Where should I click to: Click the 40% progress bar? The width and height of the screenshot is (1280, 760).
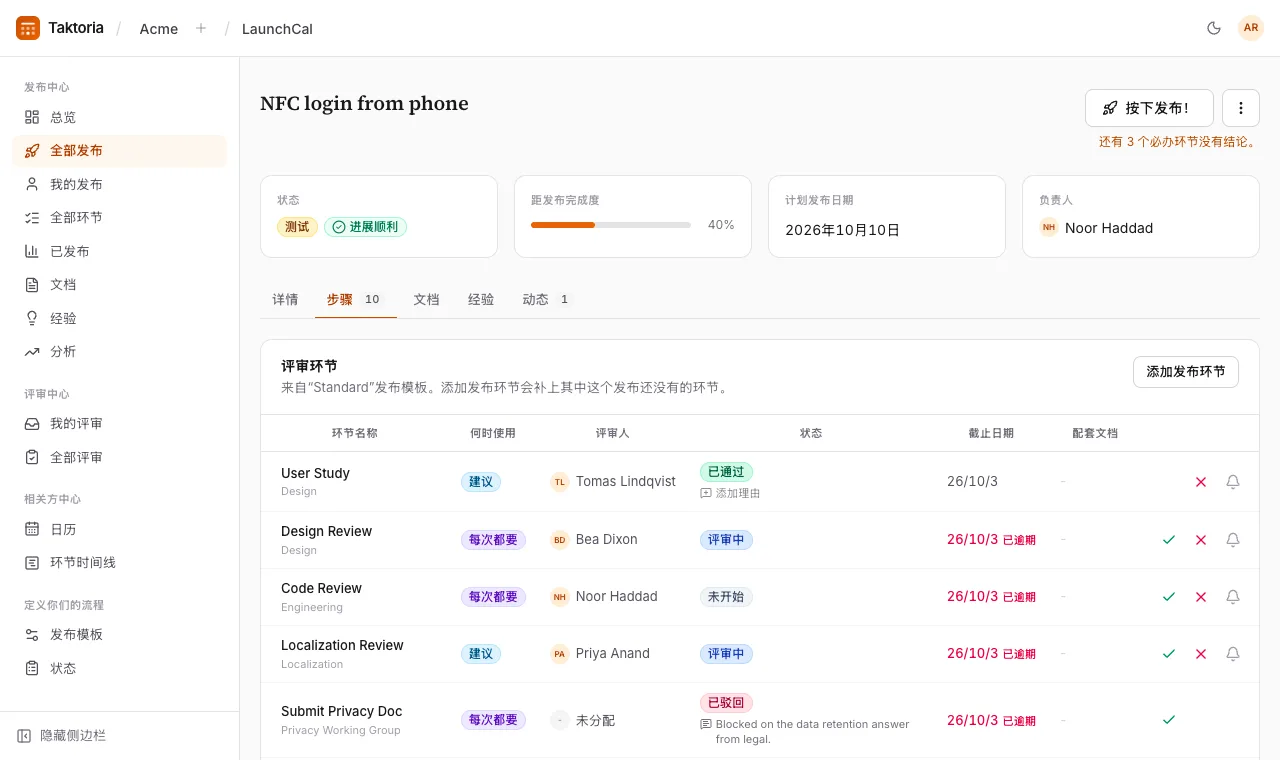(611, 225)
